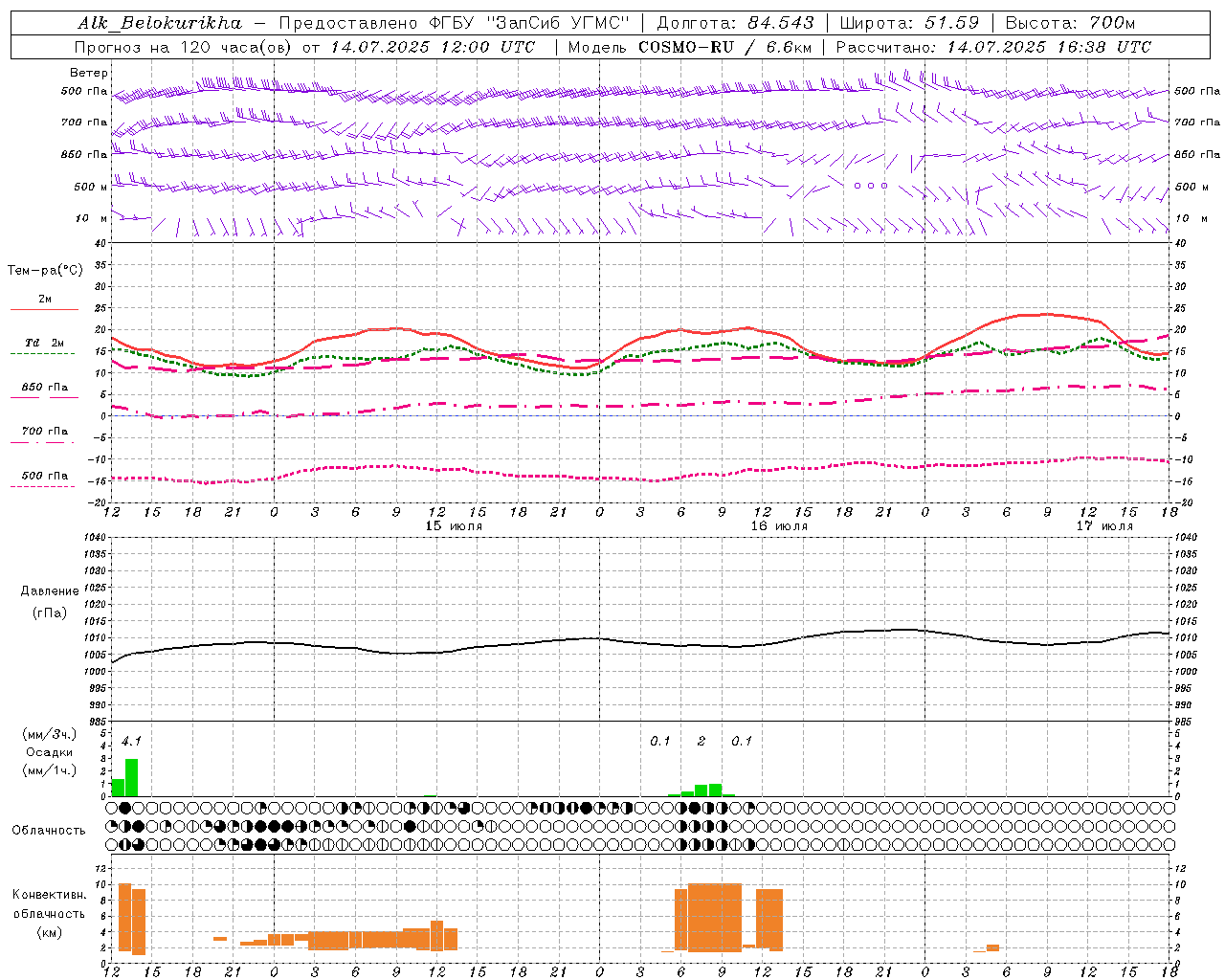The height and width of the screenshot is (980, 1225).
Task: Click the Осадки precipitation label
Action: coord(50,752)
